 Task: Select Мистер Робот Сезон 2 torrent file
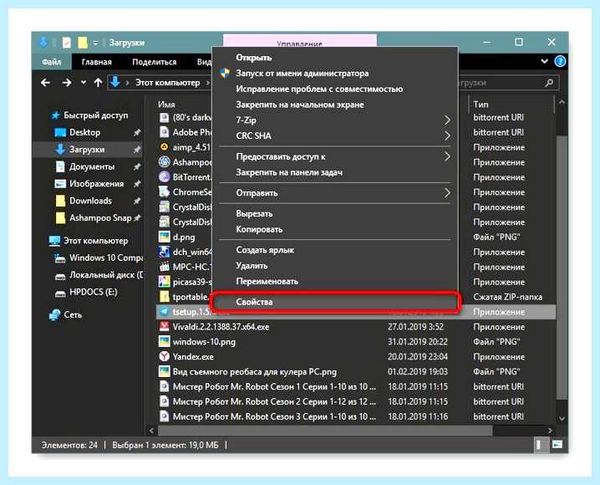point(274,402)
